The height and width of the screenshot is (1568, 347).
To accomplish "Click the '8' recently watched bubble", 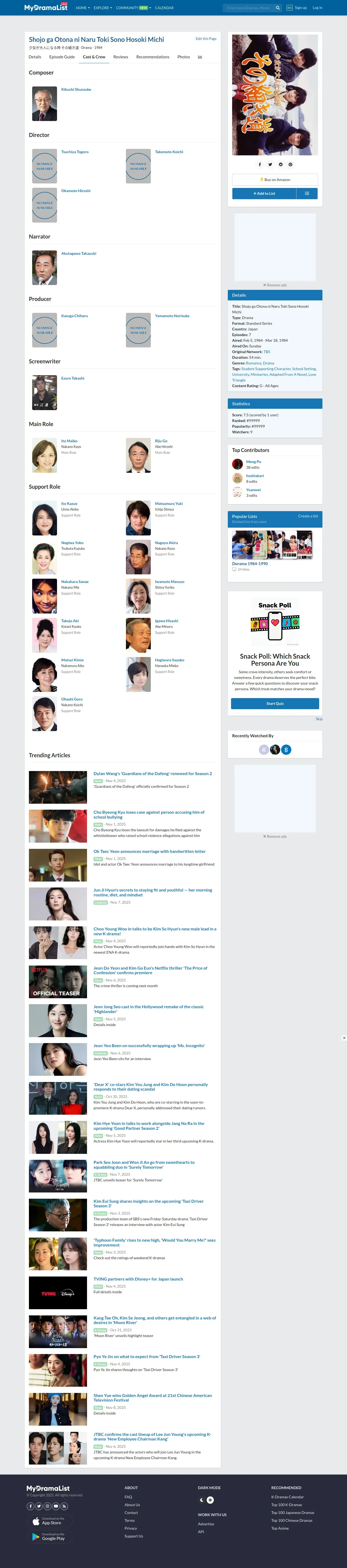I will (x=286, y=749).
